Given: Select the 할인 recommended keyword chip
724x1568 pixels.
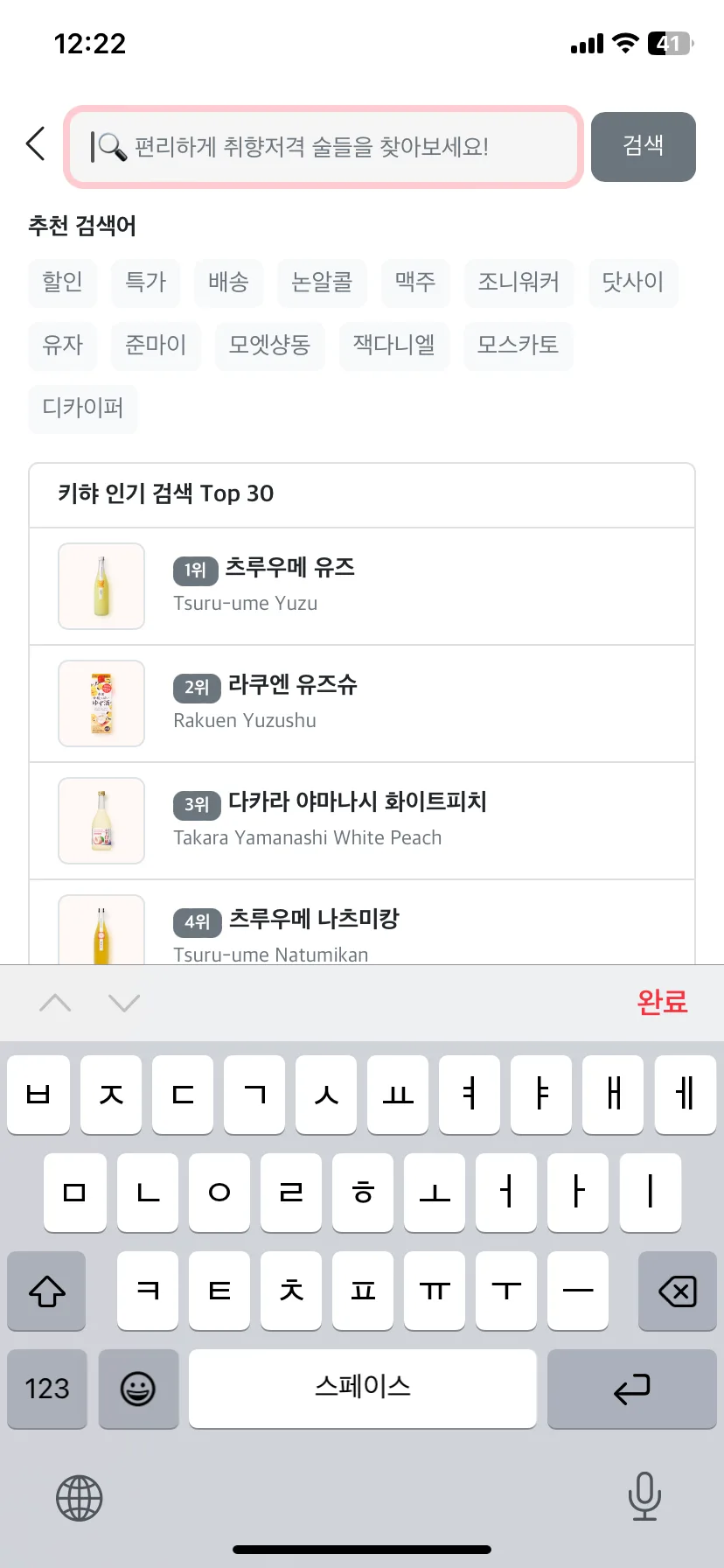Looking at the screenshot, I should pyautogui.click(x=62, y=283).
